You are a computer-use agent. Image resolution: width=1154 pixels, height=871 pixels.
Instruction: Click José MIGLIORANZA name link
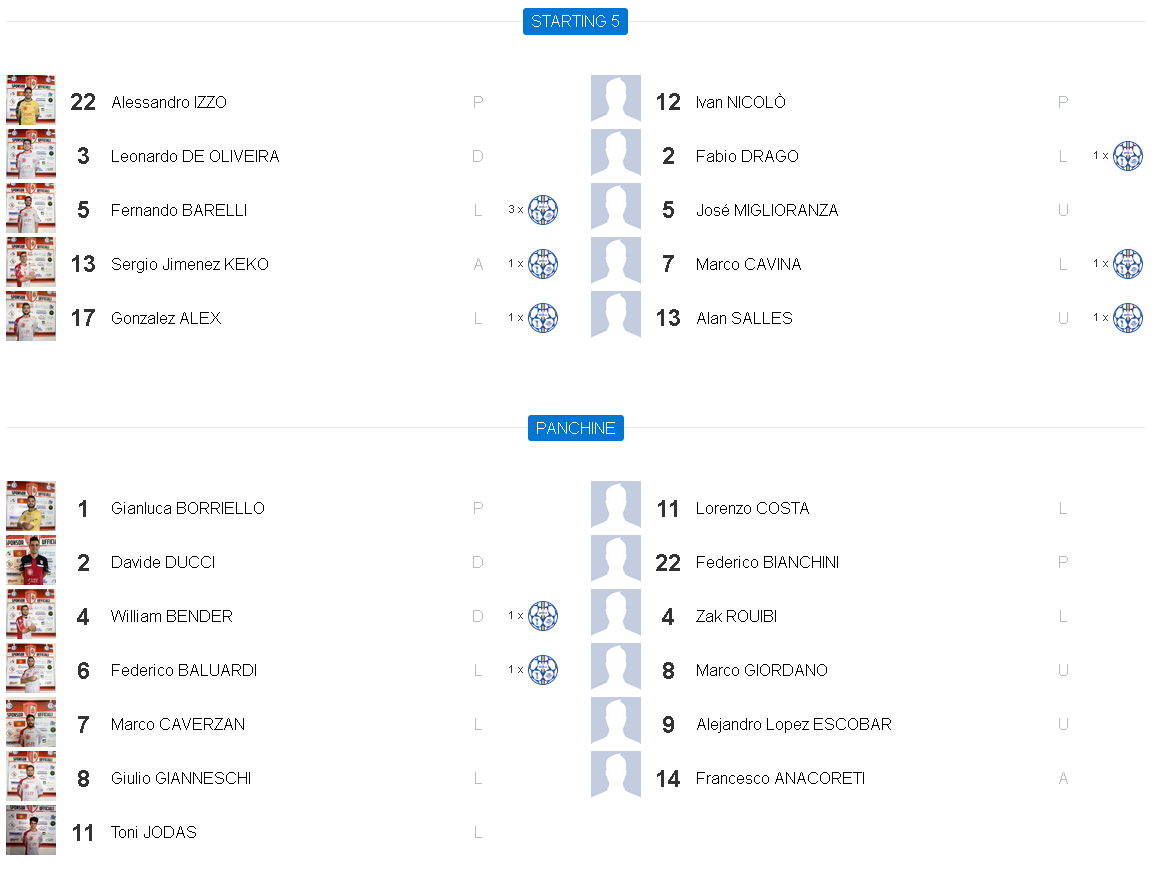pyautogui.click(x=767, y=210)
